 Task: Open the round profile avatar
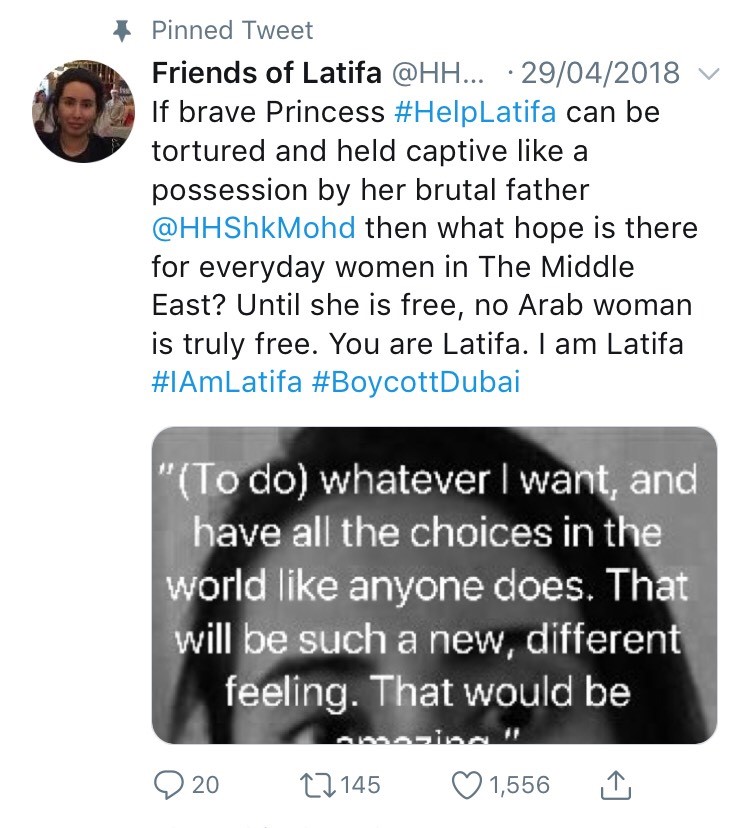(x=83, y=111)
